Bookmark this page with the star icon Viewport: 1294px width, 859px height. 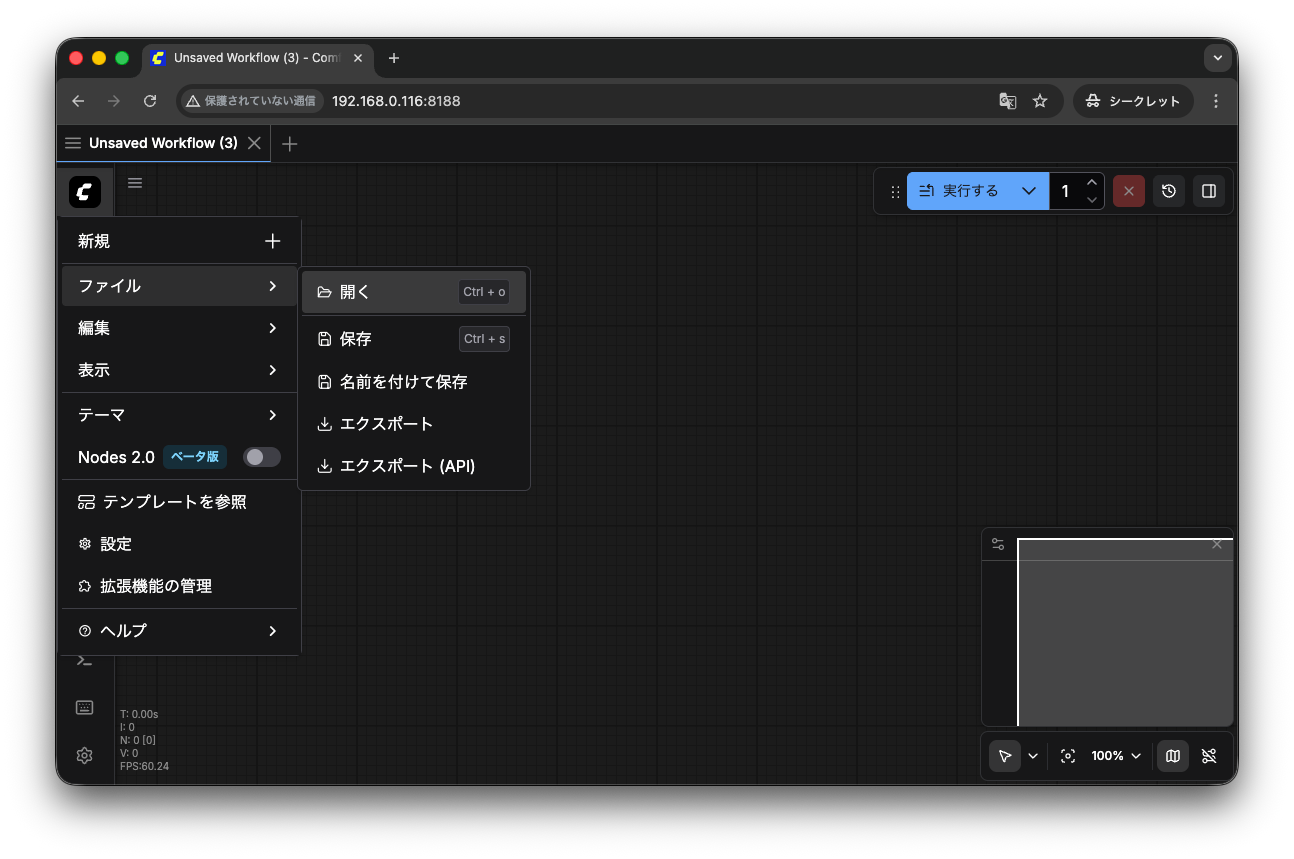[x=1040, y=101]
